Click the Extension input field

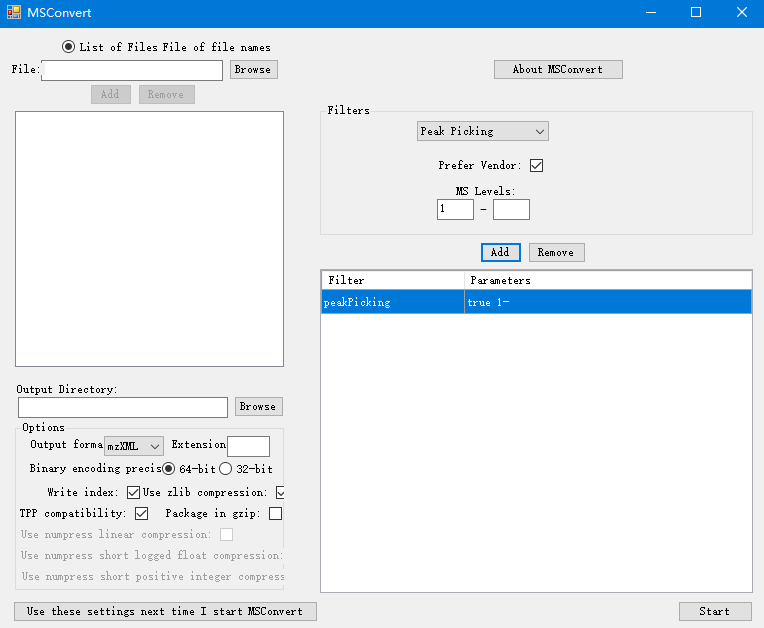(x=248, y=446)
